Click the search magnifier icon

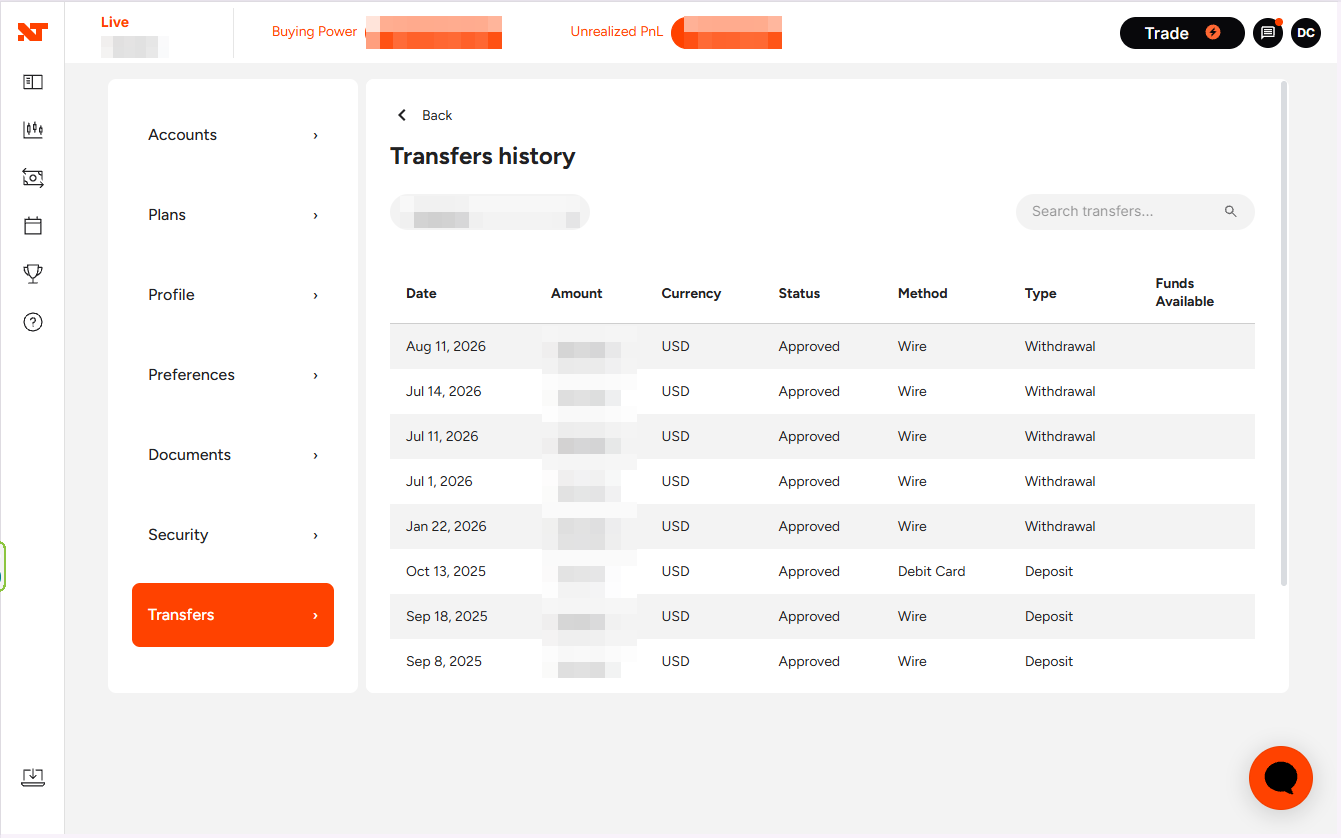click(1231, 211)
